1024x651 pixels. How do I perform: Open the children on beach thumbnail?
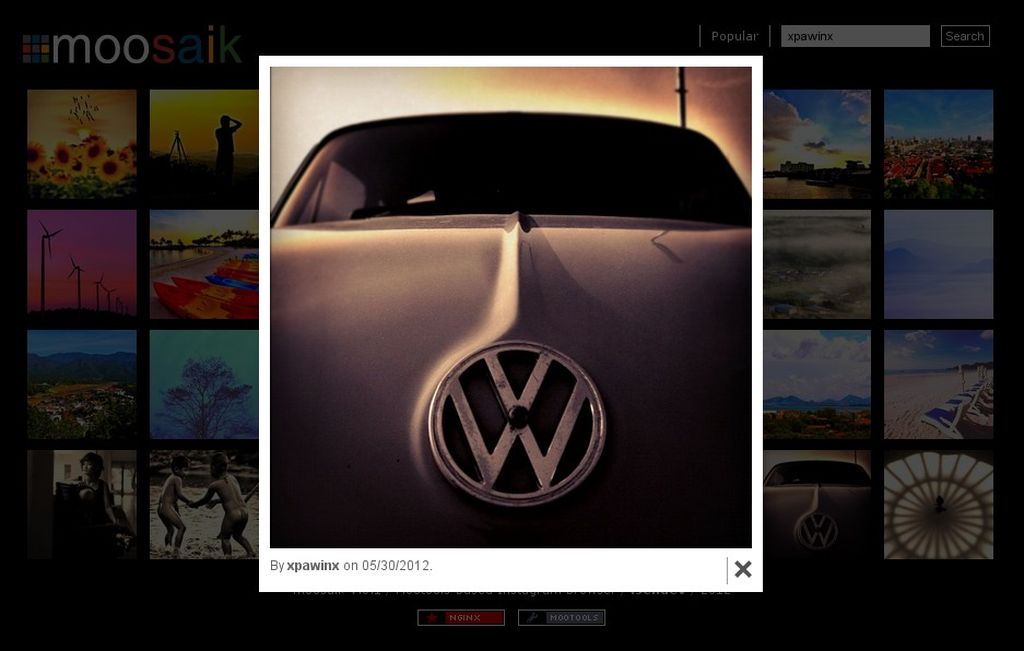[204, 505]
